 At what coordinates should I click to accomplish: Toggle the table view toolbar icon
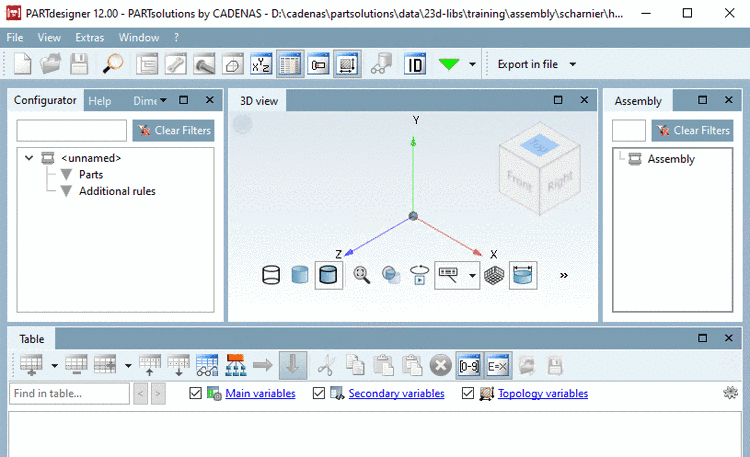290,64
